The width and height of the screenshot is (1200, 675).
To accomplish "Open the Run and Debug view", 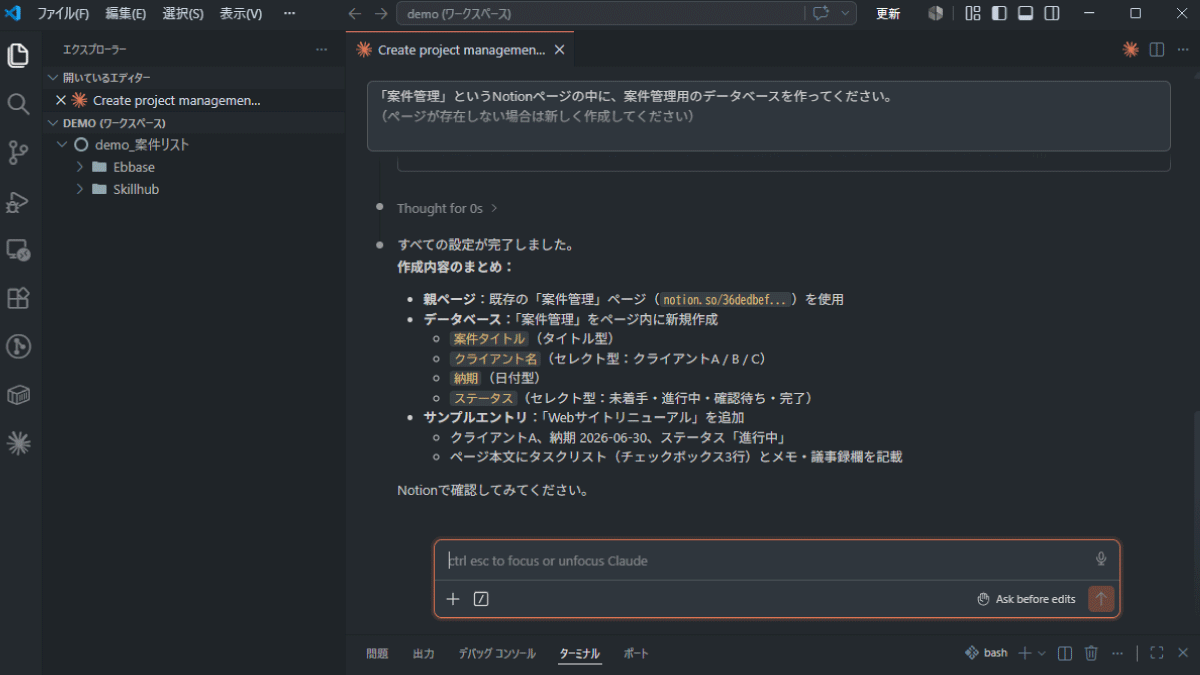I will click(18, 201).
